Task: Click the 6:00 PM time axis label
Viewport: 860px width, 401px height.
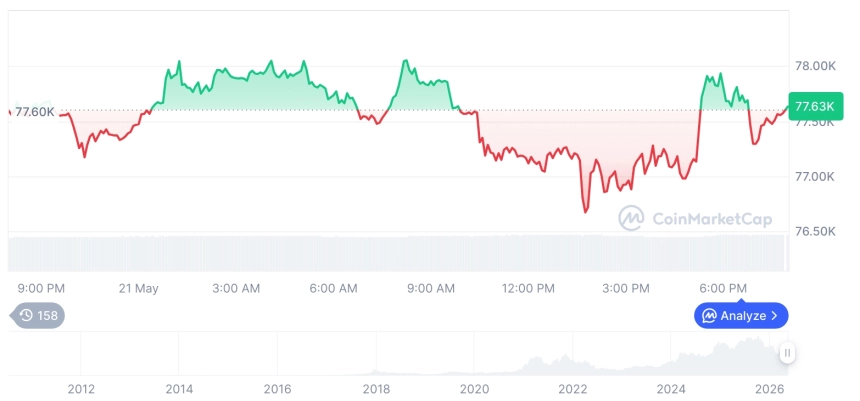Action: (x=723, y=289)
